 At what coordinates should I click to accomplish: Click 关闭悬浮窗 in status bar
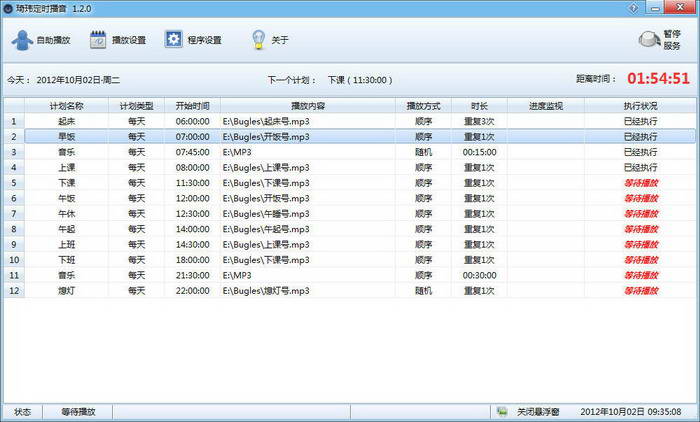tap(538, 412)
